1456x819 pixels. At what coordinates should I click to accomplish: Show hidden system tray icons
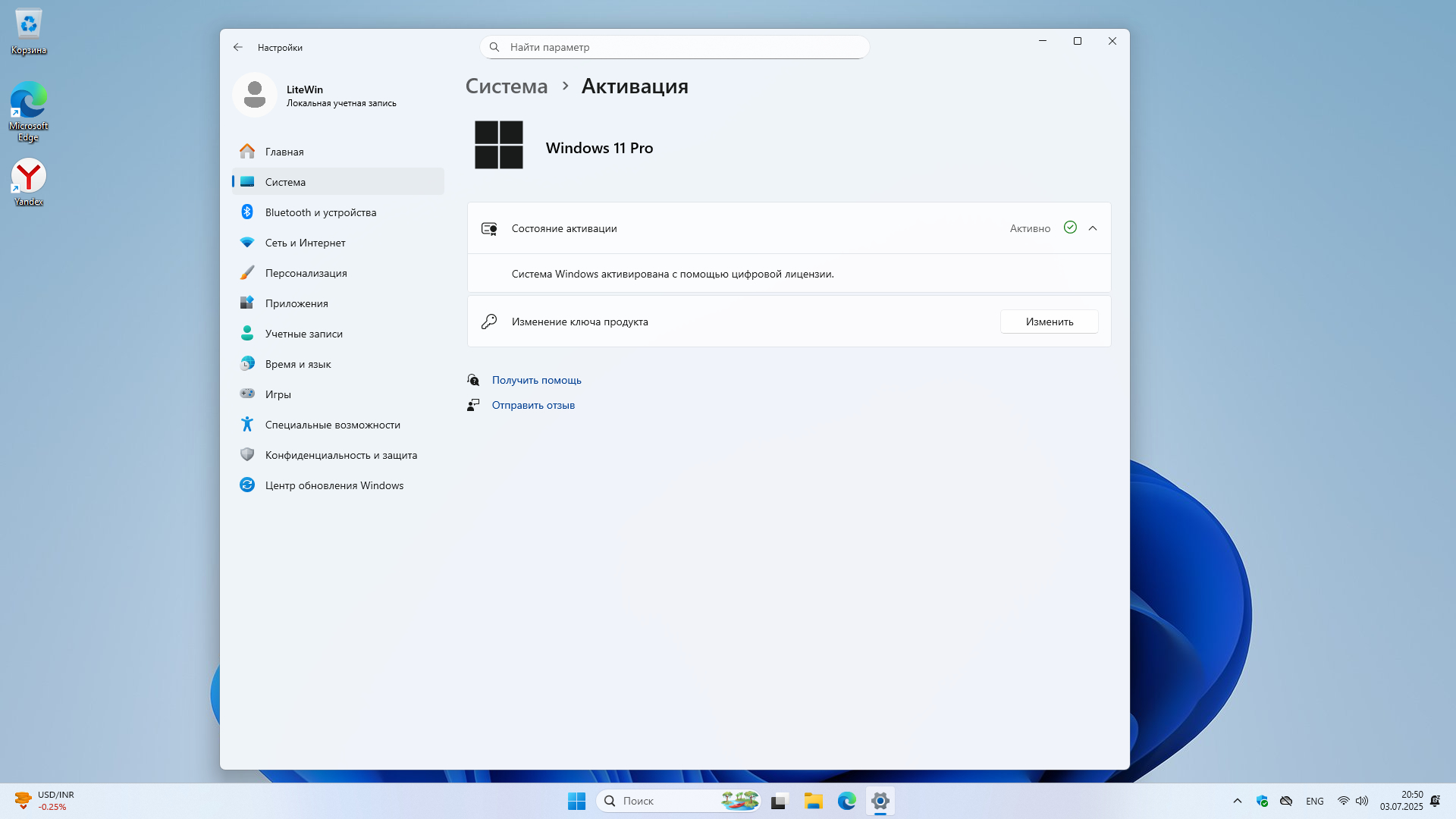[x=1237, y=801]
